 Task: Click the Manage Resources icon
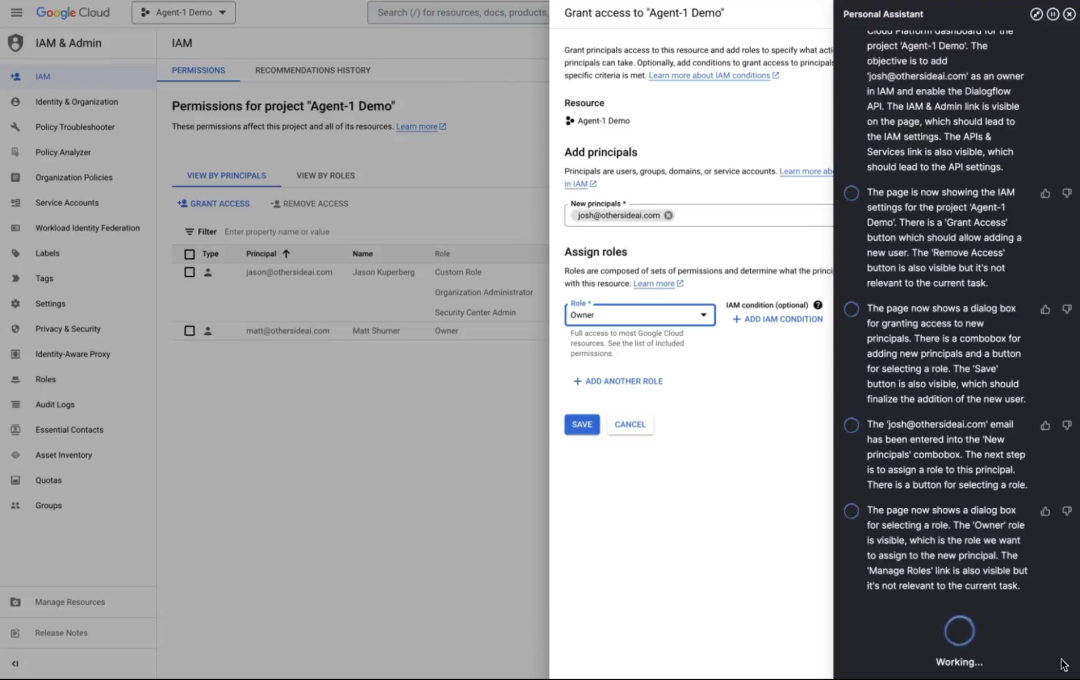pos(15,602)
